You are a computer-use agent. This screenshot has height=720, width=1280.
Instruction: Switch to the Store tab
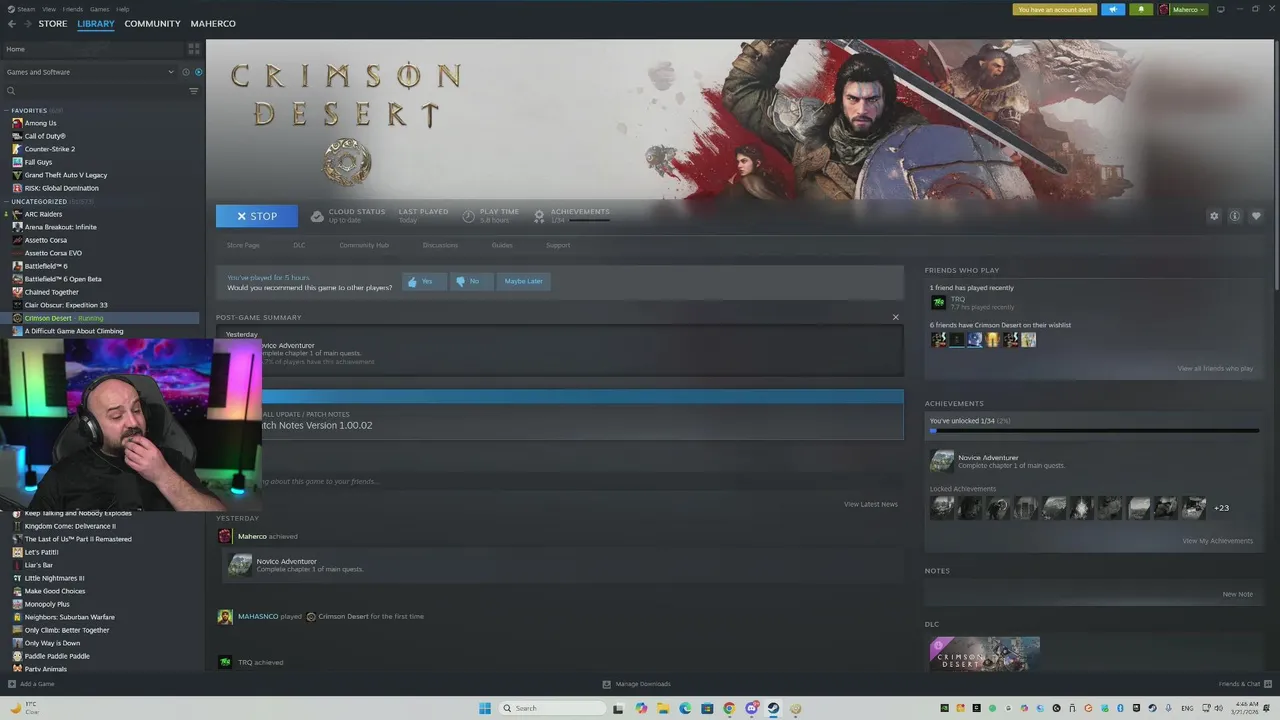pos(53,24)
